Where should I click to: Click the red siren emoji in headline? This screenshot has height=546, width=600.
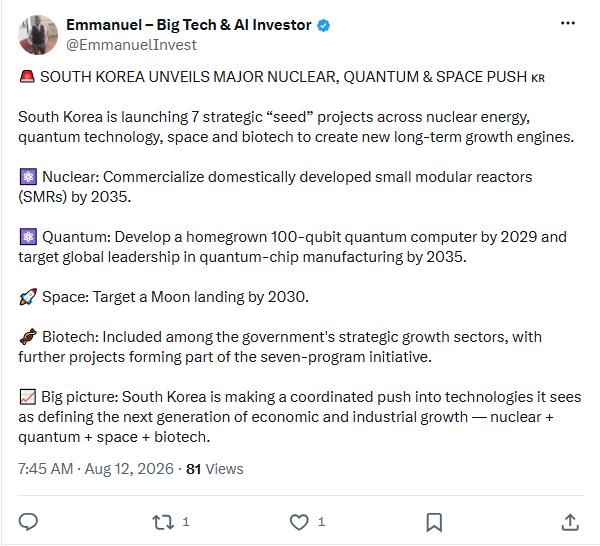pyautogui.click(x=27, y=77)
